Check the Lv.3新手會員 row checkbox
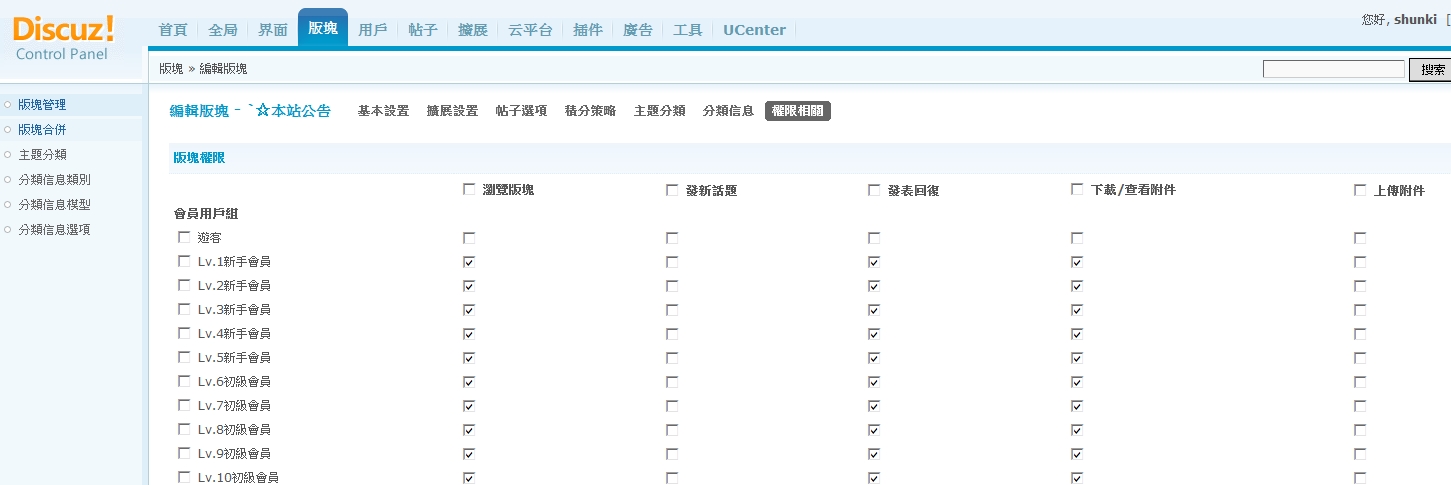 183,309
